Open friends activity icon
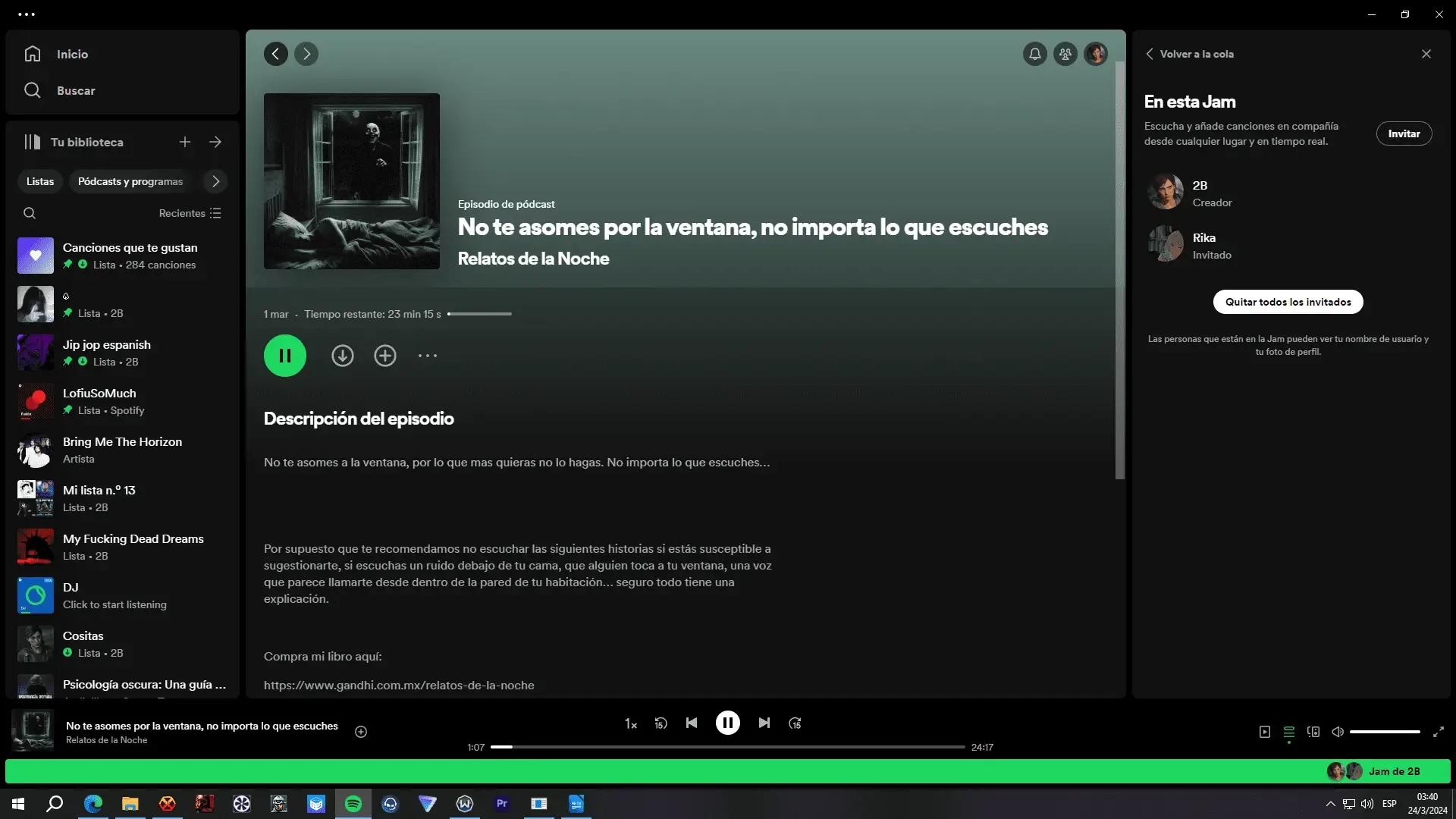The image size is (1456, 819). click(x=1065, y=54)
